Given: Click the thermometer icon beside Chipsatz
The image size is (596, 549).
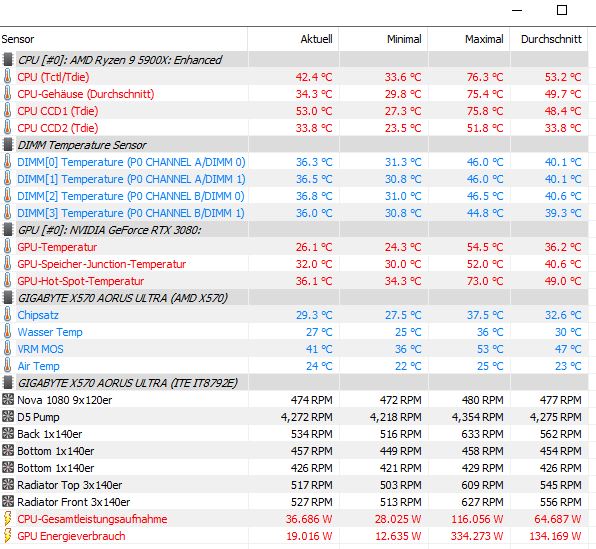Looking at the screenshot, I should pyautogui.click(x=7, y=315).
